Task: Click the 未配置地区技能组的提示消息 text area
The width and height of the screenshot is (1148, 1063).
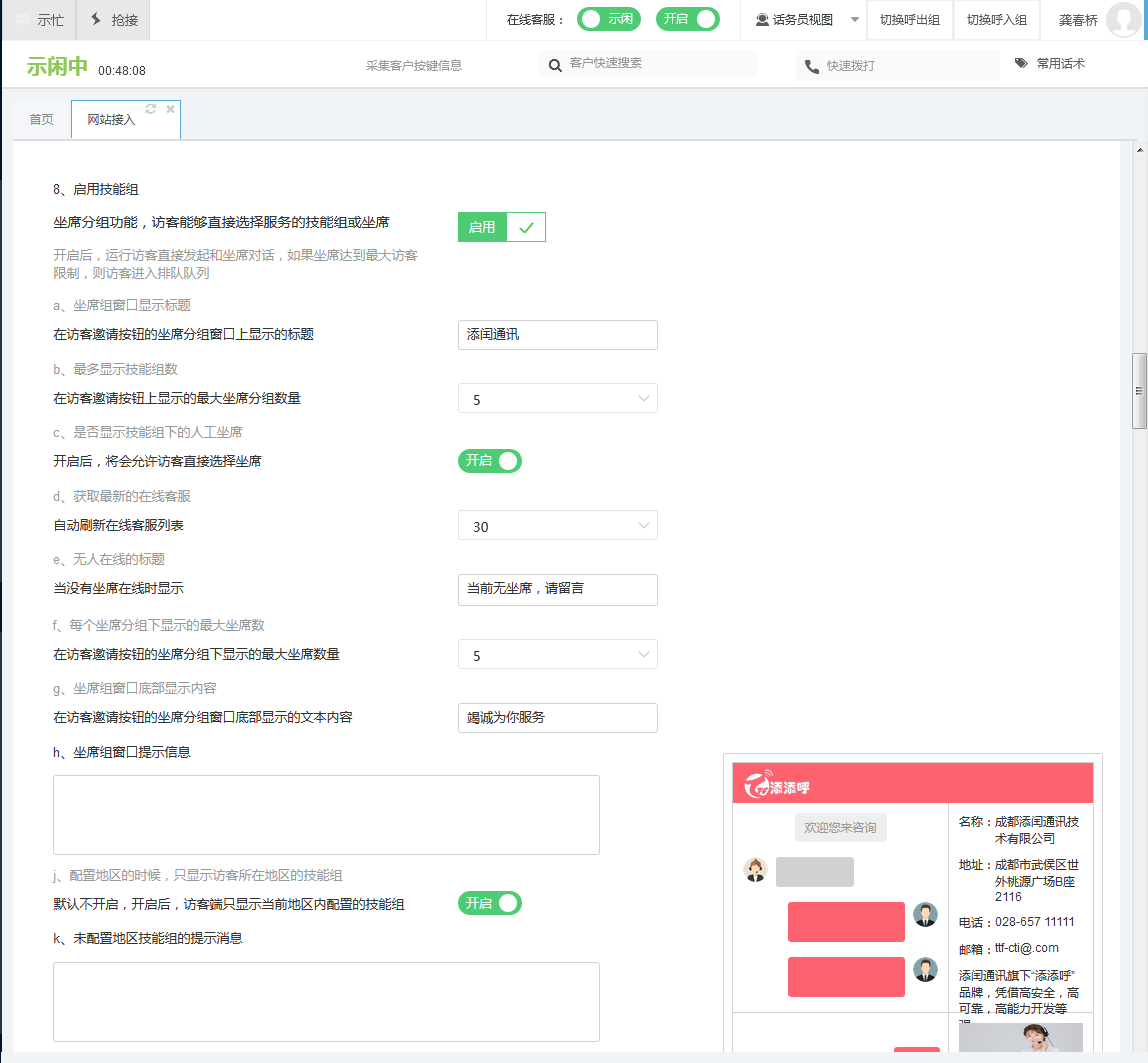Action: [326, 1002]
